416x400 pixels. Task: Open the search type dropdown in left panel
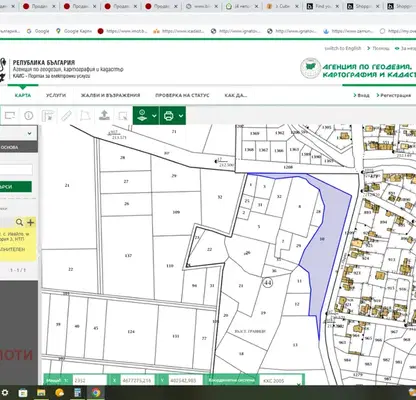[18, 133]
